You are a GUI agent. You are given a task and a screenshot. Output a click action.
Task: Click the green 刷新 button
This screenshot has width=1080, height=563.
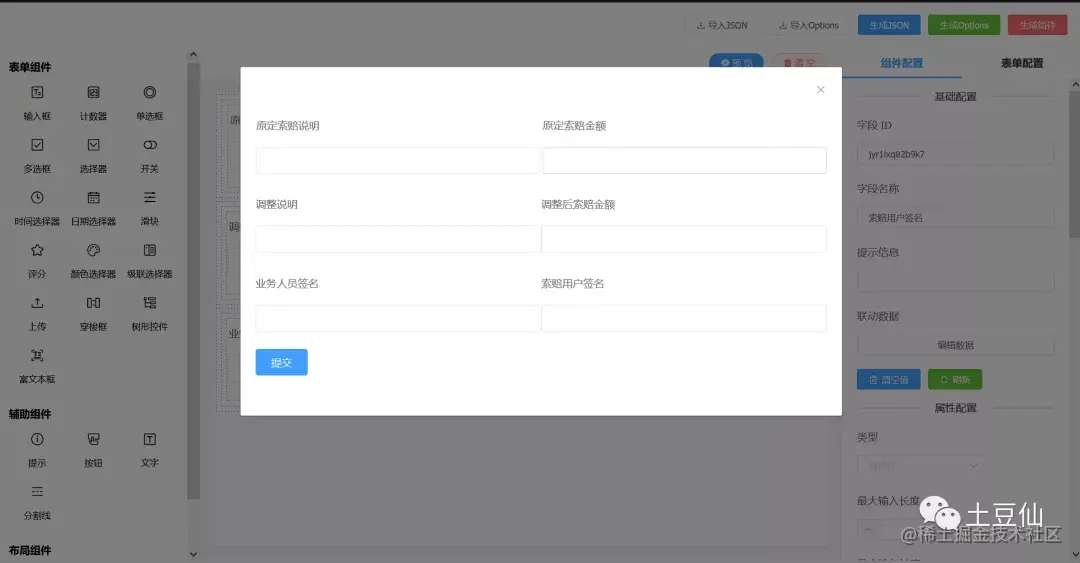pos(955,380)
